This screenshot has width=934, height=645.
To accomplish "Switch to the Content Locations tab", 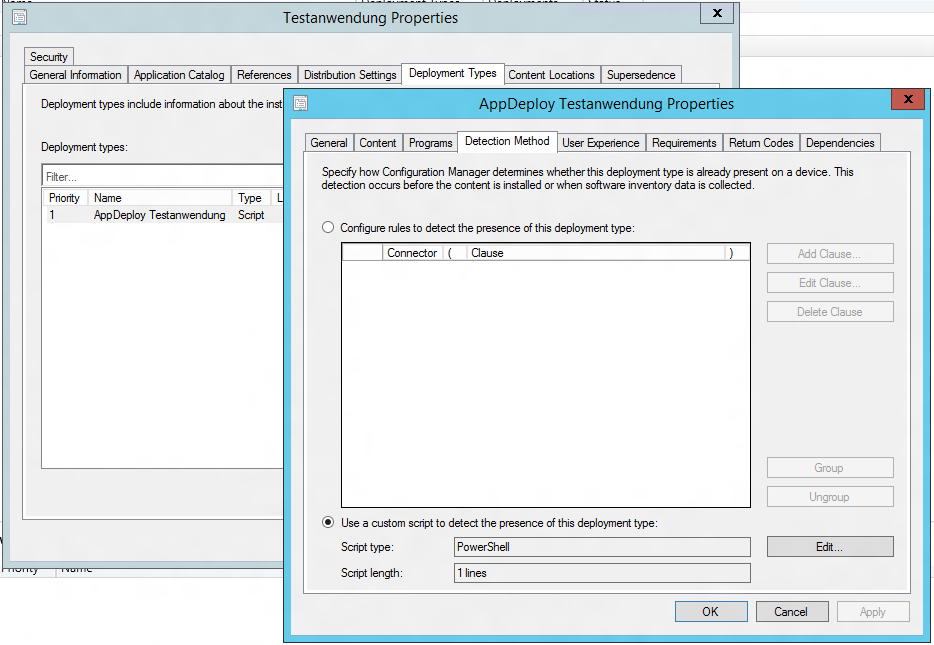I will (551, 75).
